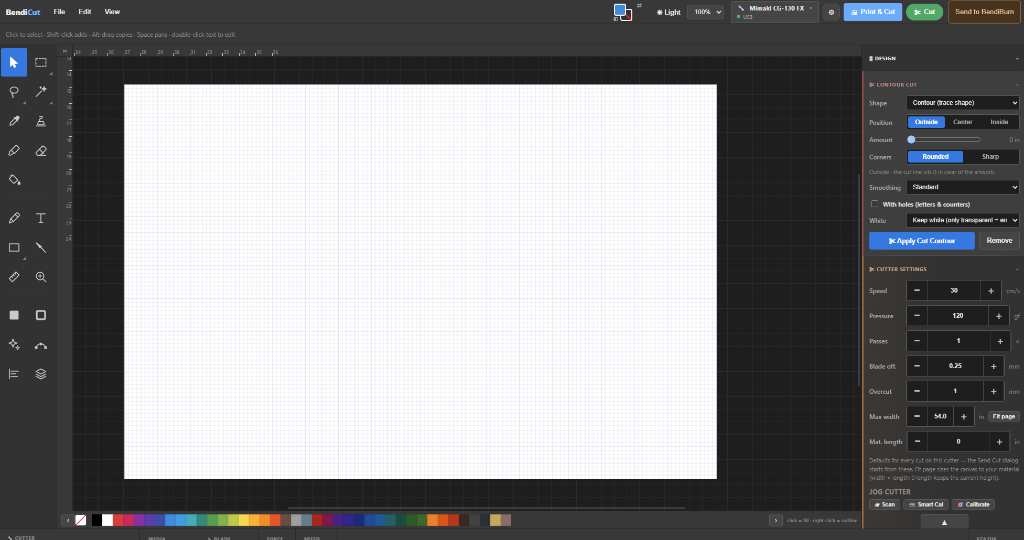Click the Smart Cal button
The width and height of the screenshot is (1024, 540).
[x=925, y=505]
